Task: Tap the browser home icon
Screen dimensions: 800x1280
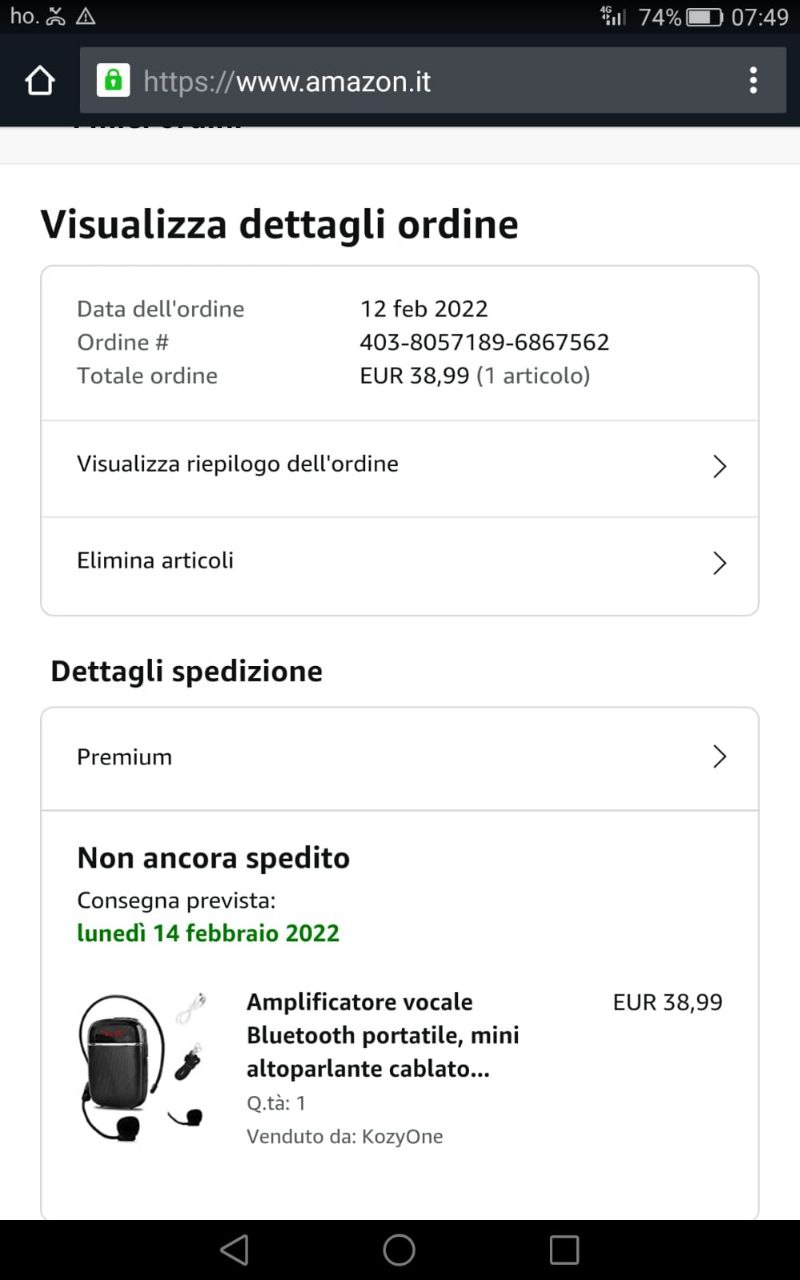Action: pos(40,81)
